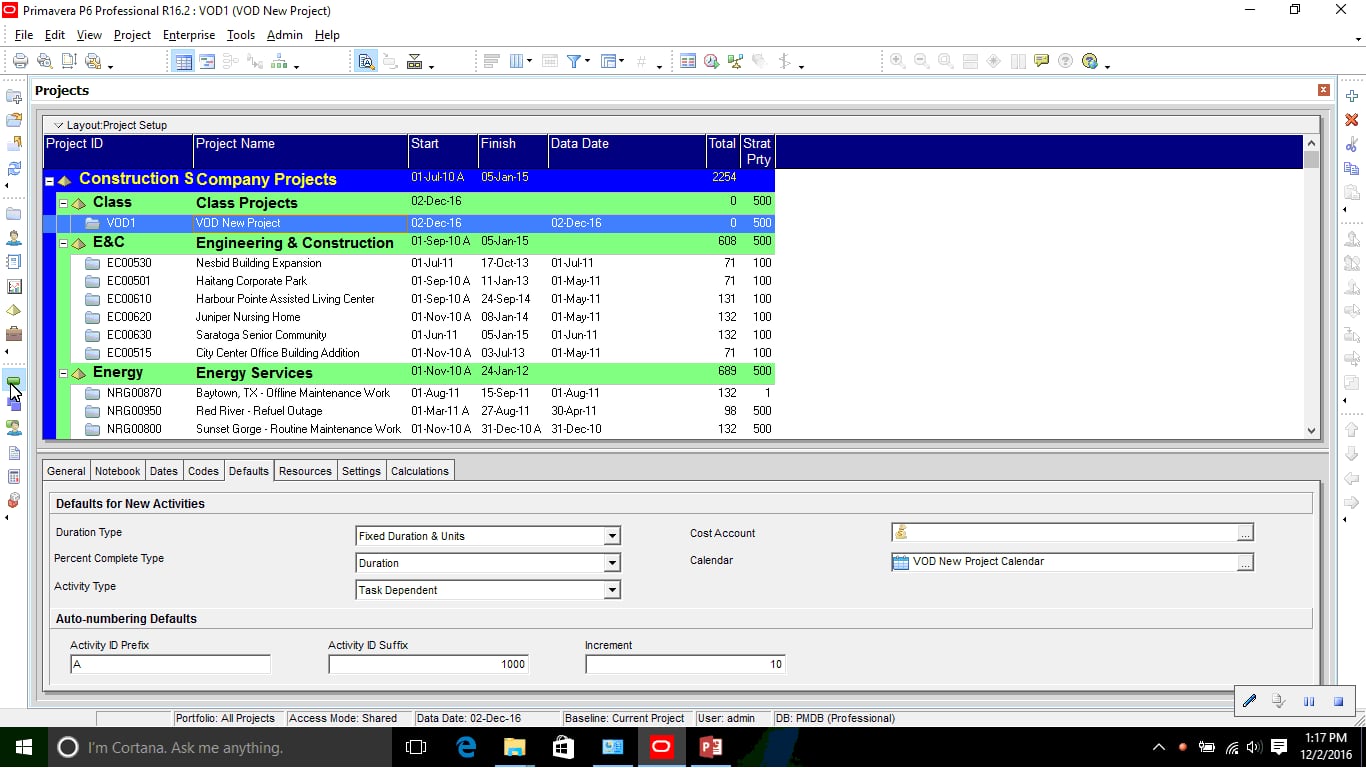Collapse the Class Projects group
1366x768 pixels.
click(63, 203)
